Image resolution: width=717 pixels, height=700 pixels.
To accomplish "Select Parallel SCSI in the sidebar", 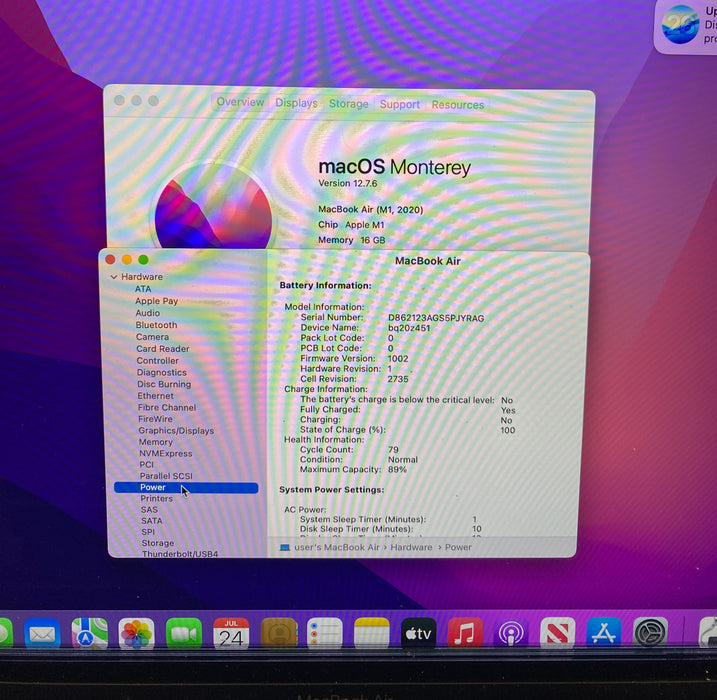I will pyautogui.click(x=166, y=476).
